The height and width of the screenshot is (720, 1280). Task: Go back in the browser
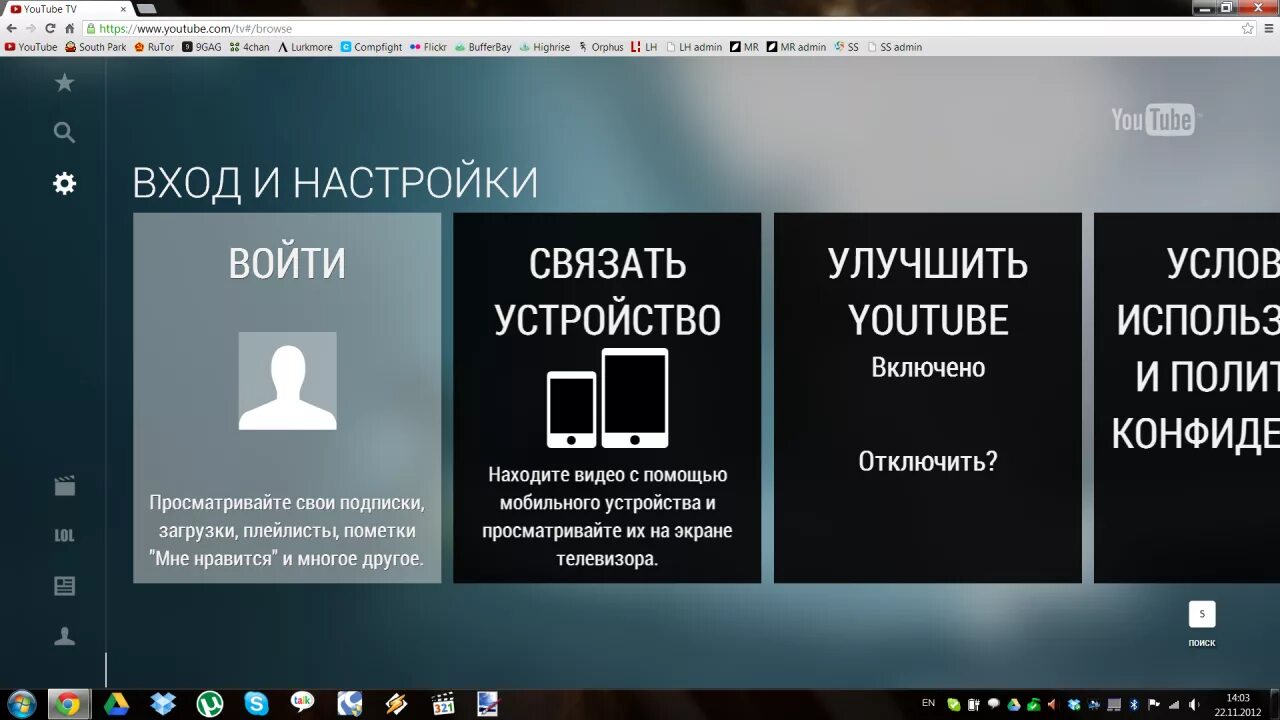tap(10, 29)
